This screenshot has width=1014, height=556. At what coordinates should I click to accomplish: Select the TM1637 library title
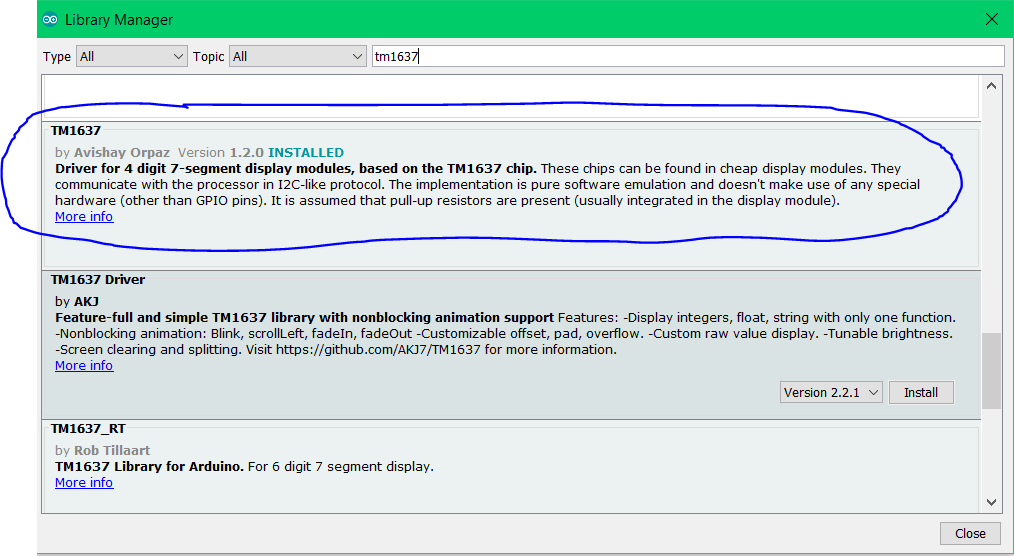[76, 131]
